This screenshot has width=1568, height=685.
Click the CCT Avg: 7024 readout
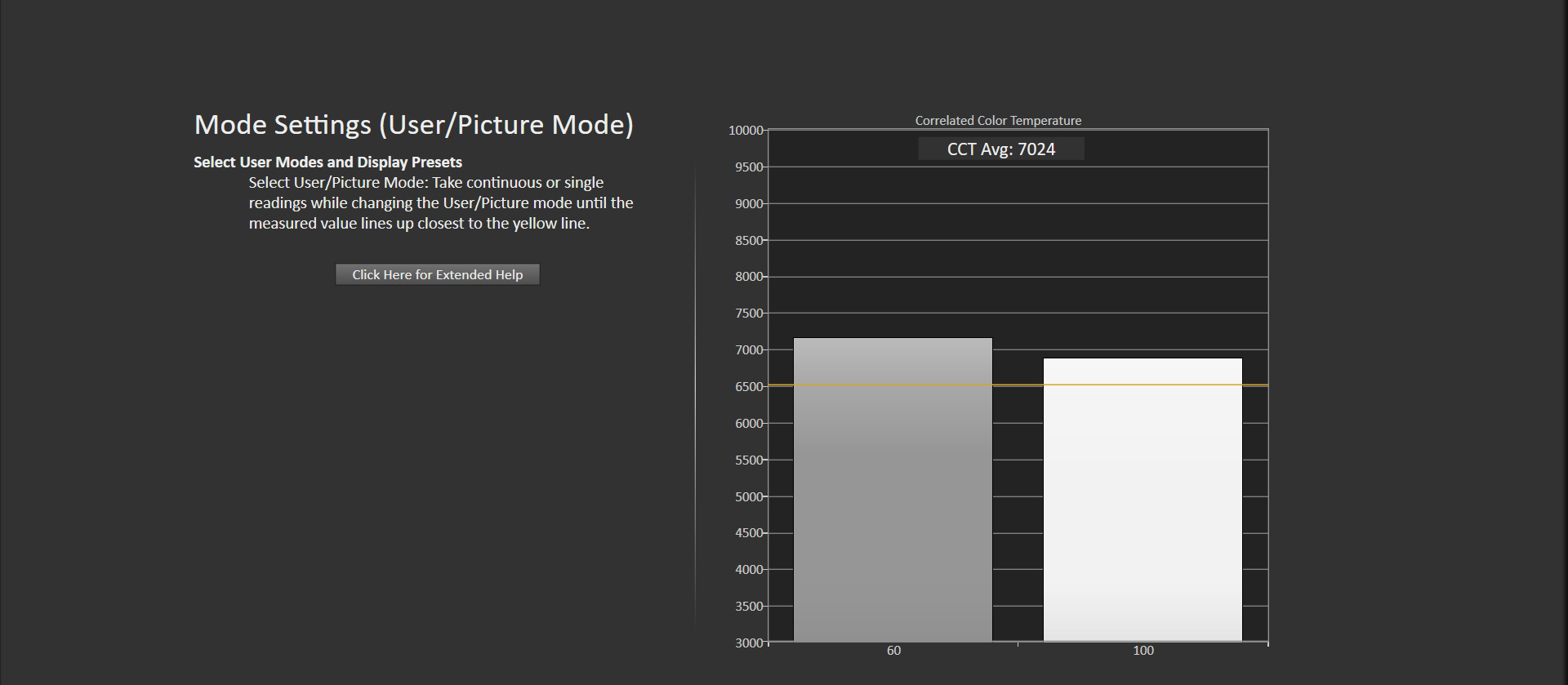point(1000,149)
